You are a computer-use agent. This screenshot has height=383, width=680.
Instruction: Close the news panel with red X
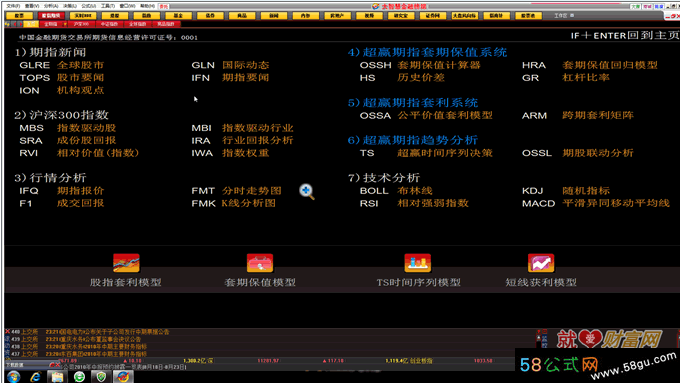[7, 331]
